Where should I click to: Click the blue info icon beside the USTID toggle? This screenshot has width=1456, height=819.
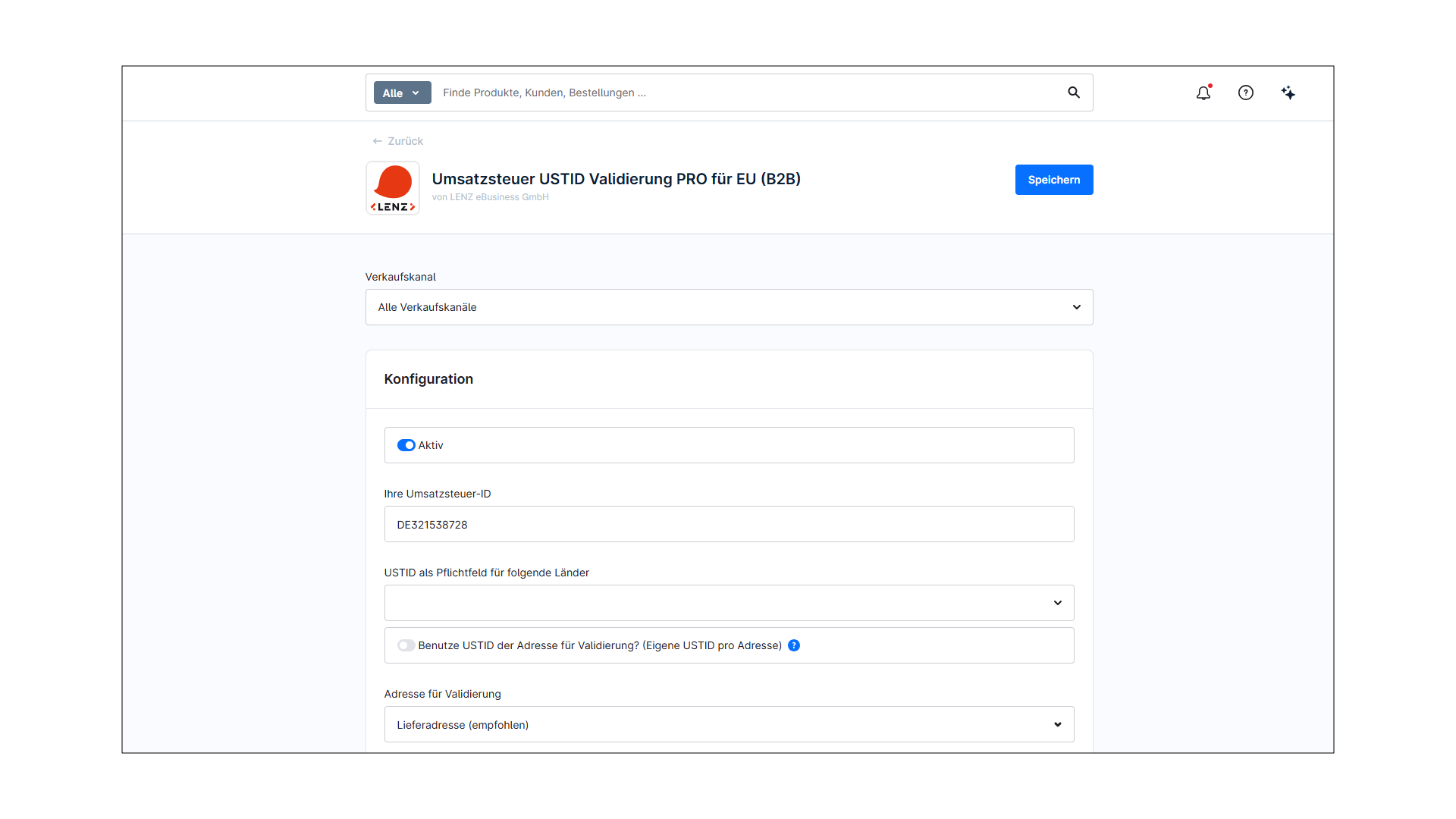coord(794,645)
